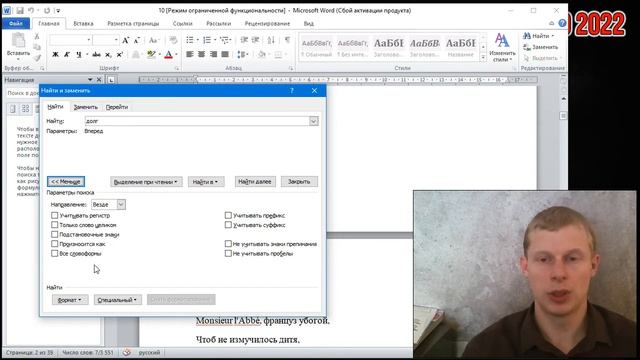This screenshot has height=360, width=640.
Task: Switch to the 'Заменить' dialog tab
Action: coord(85,107)
